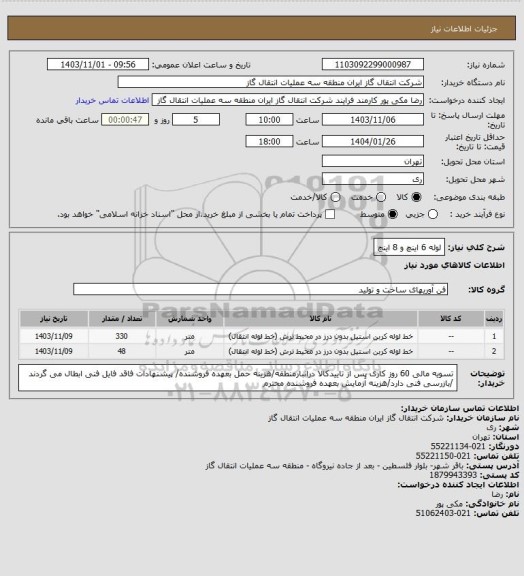This screenshot has width=524, height=576.
Task: Click the remaining time counter 00:00:47
Action: (x=125, y=120)
